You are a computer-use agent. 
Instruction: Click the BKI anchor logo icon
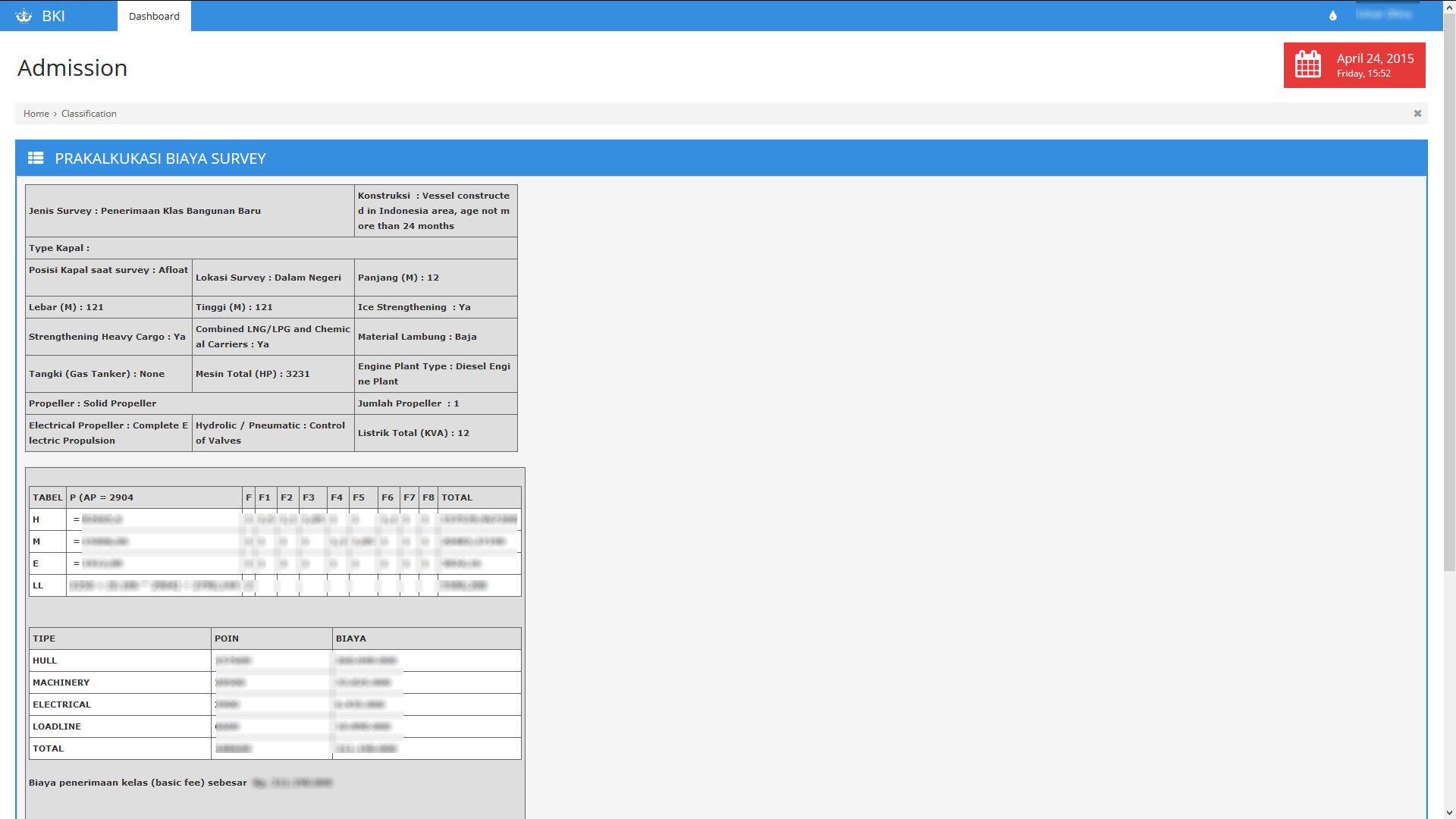(24, 16)
